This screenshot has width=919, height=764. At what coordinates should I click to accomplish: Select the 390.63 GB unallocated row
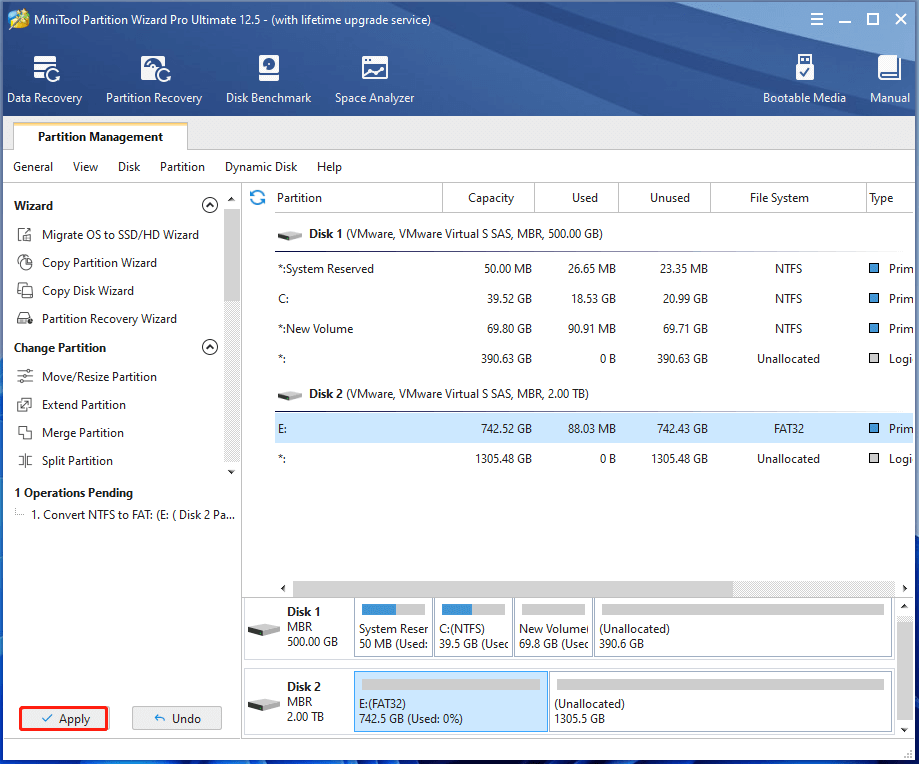pos(594,359)
